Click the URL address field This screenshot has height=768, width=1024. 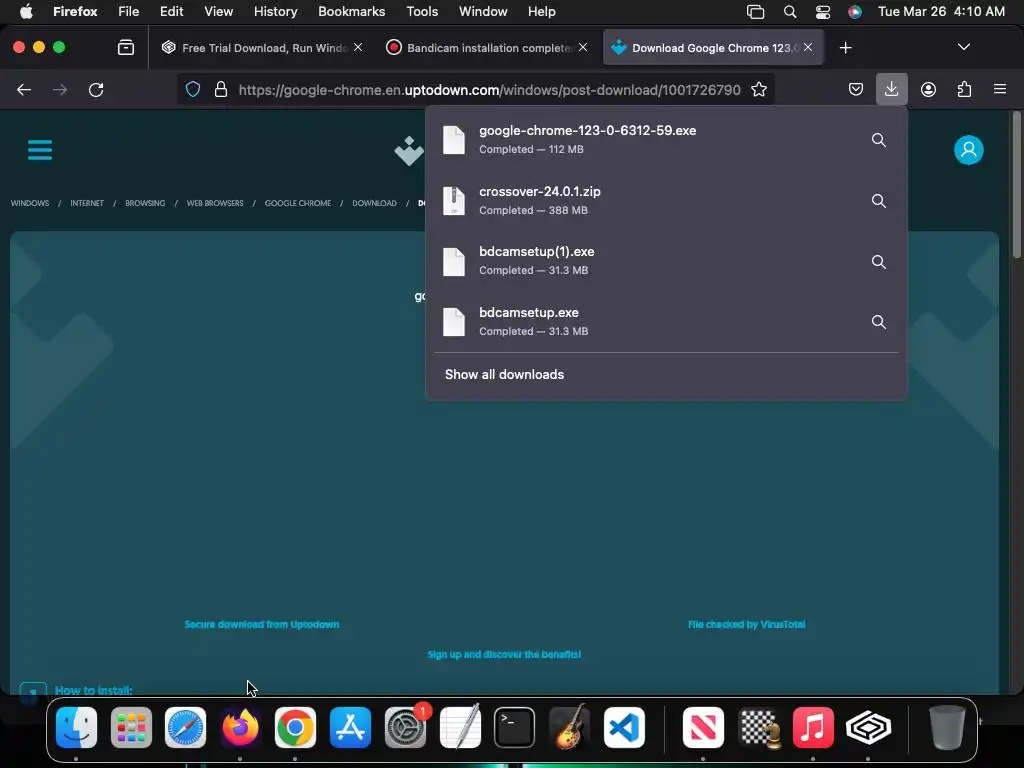[489, 89]
